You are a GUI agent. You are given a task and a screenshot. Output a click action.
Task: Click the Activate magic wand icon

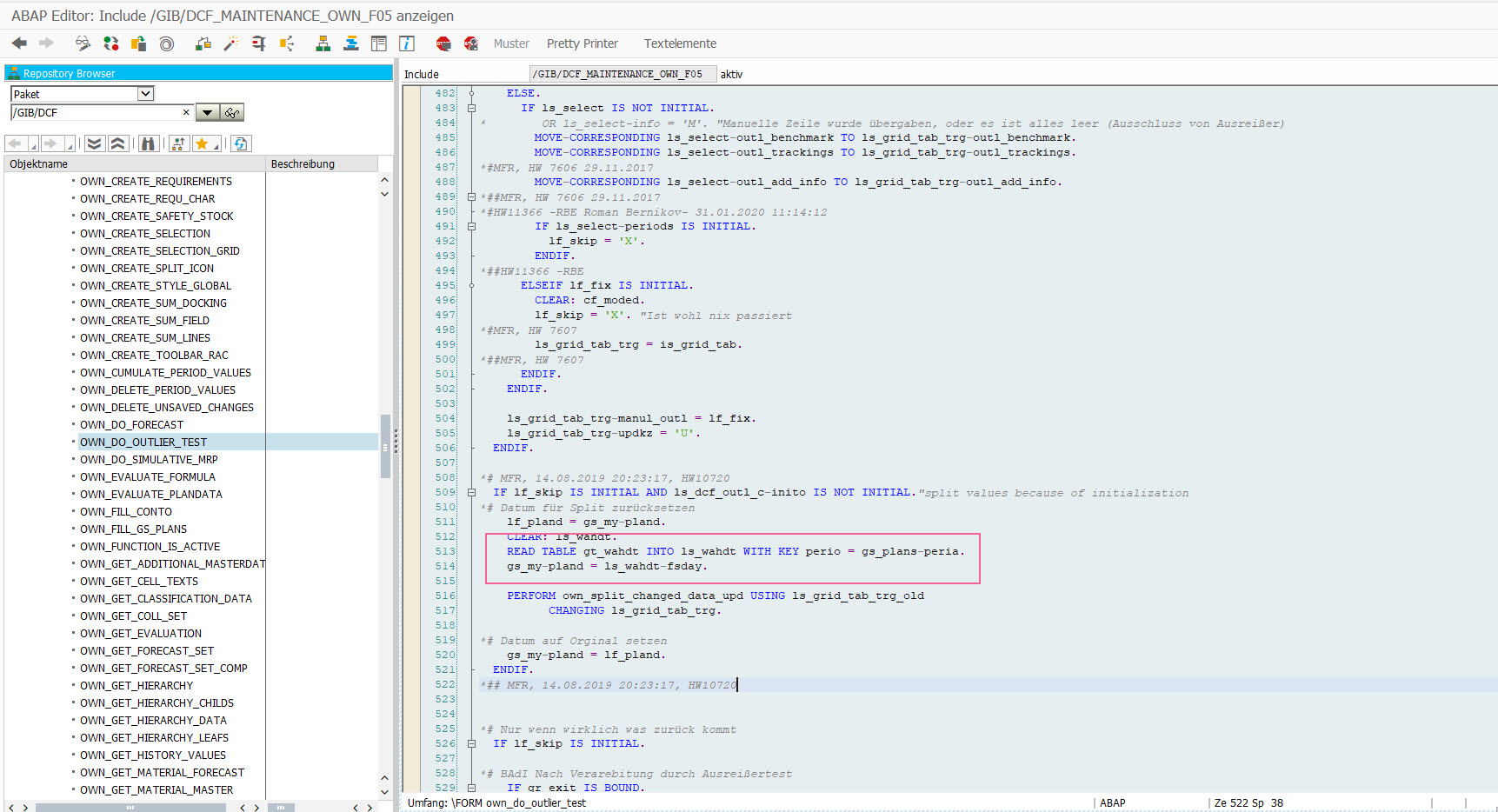click(230, 43)
